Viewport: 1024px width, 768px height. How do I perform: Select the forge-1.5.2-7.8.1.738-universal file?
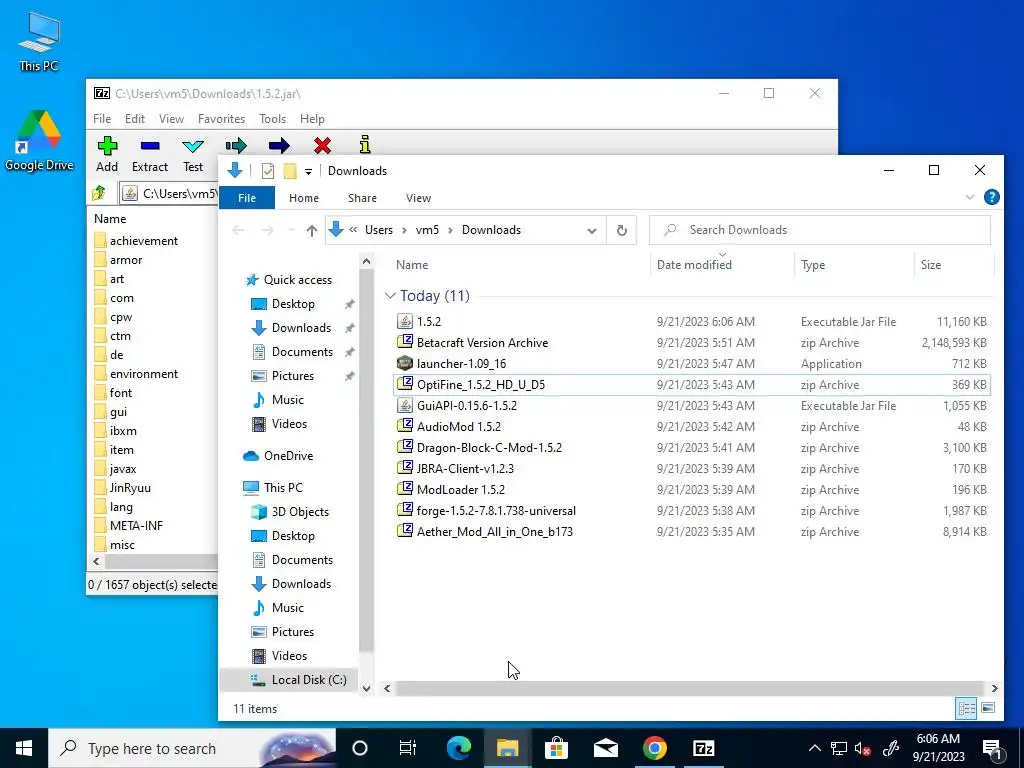(692, 511)
